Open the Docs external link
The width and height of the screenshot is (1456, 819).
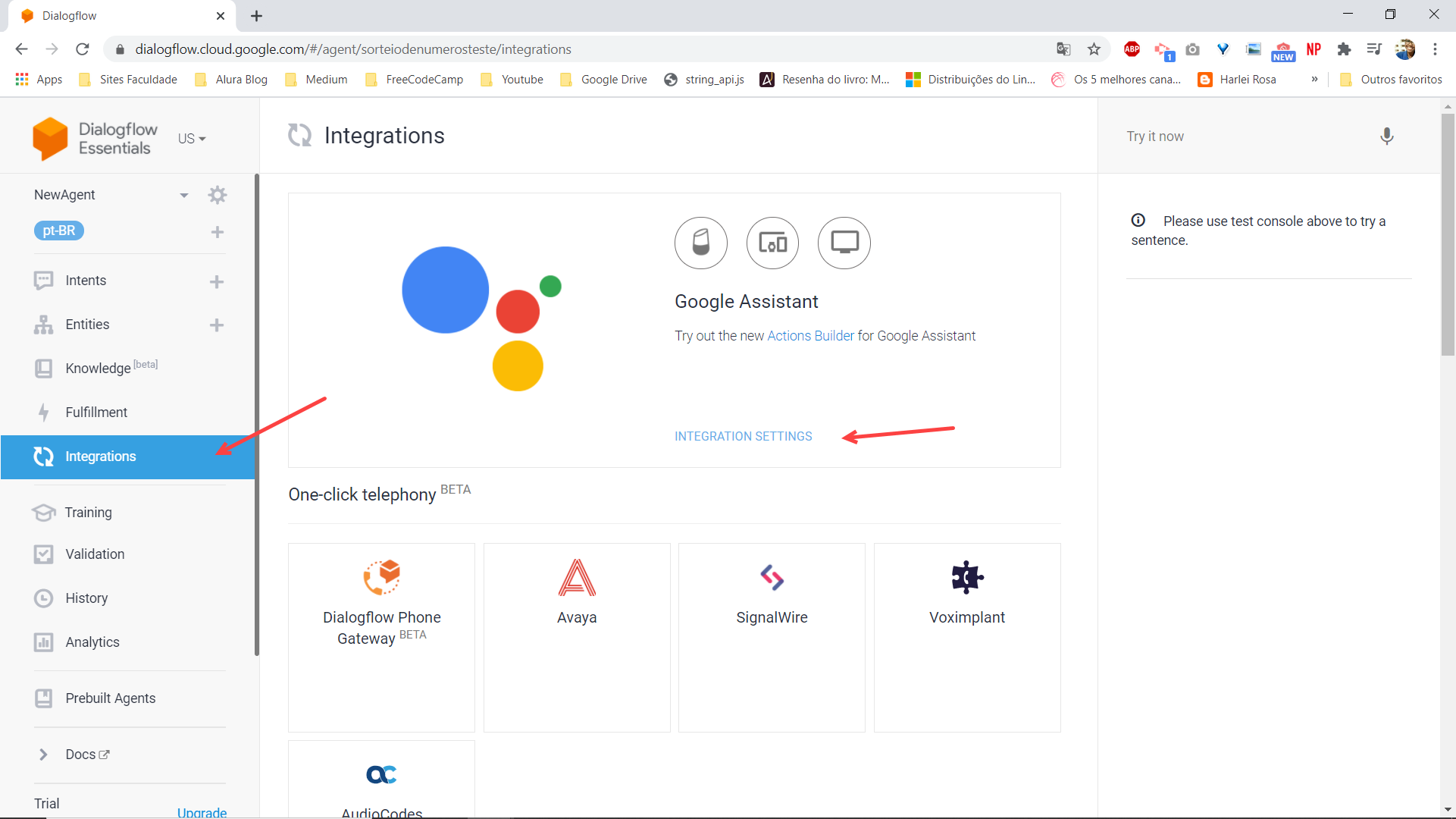click(x=87, y=755)
